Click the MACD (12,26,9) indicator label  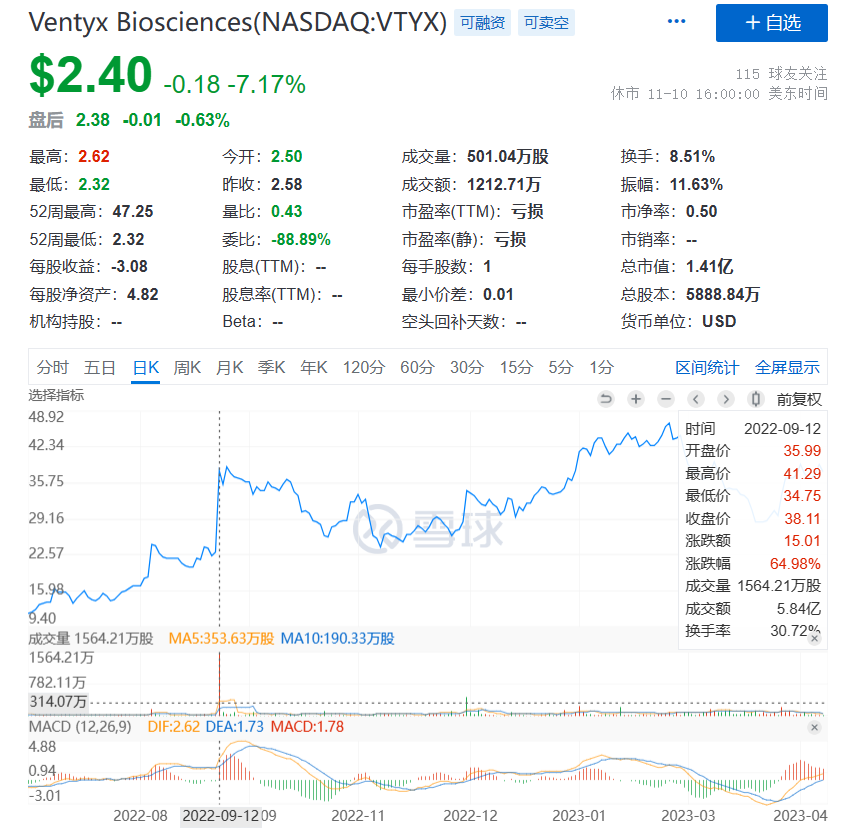80,727
